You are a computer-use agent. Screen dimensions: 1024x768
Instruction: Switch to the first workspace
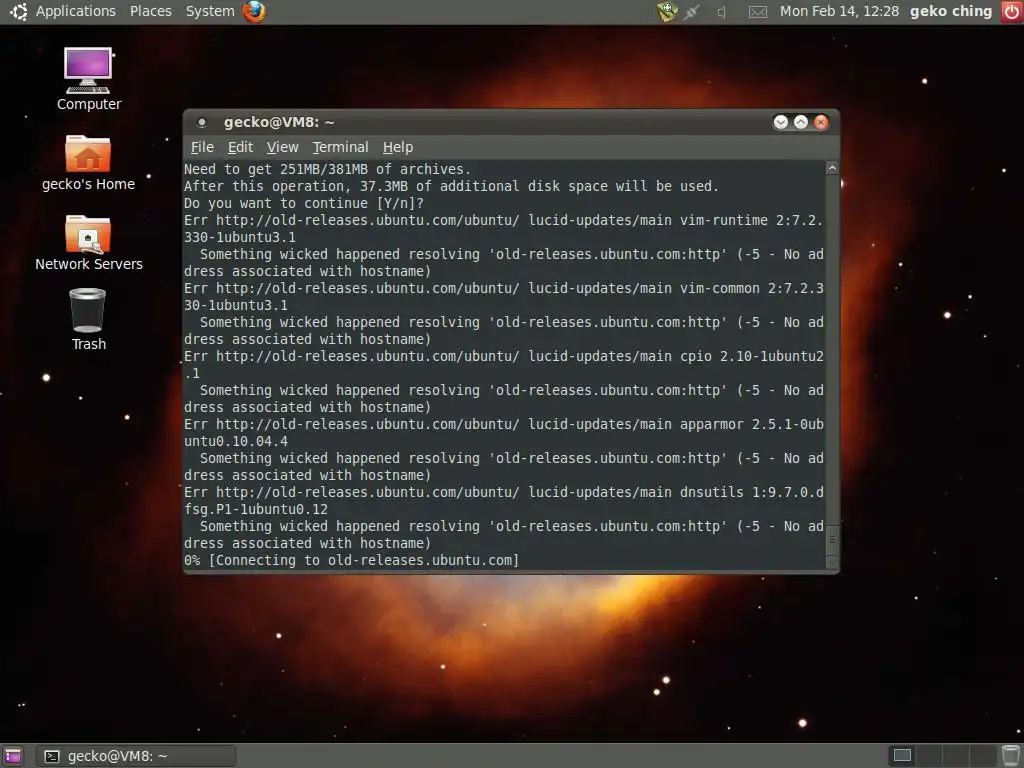pyautogui.click(x=902, y=756)
